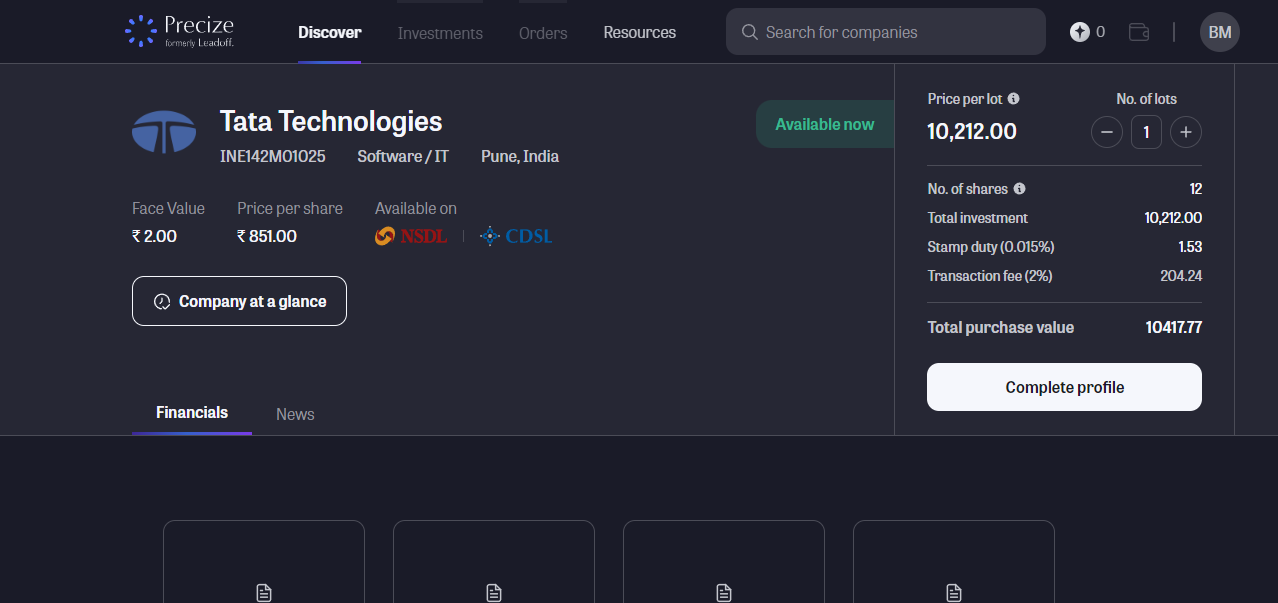Open Company at a glance
Image resolution: width=1278 pixels, height=603 pixels.
239,301
